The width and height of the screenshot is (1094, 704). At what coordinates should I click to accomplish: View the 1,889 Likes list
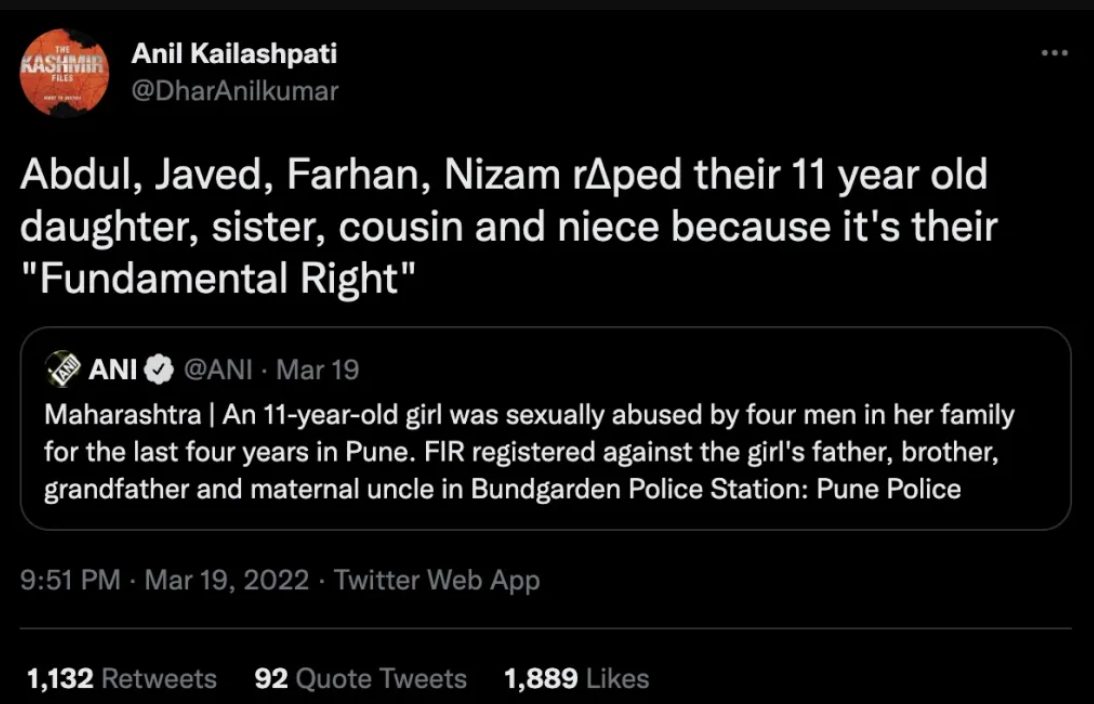pos(577,678)
